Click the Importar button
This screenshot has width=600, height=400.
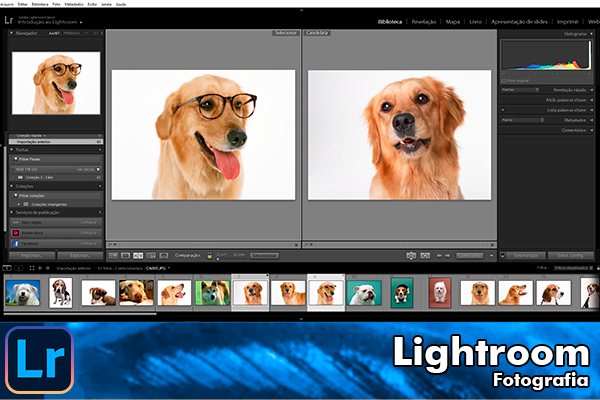(x=32, y=255)
